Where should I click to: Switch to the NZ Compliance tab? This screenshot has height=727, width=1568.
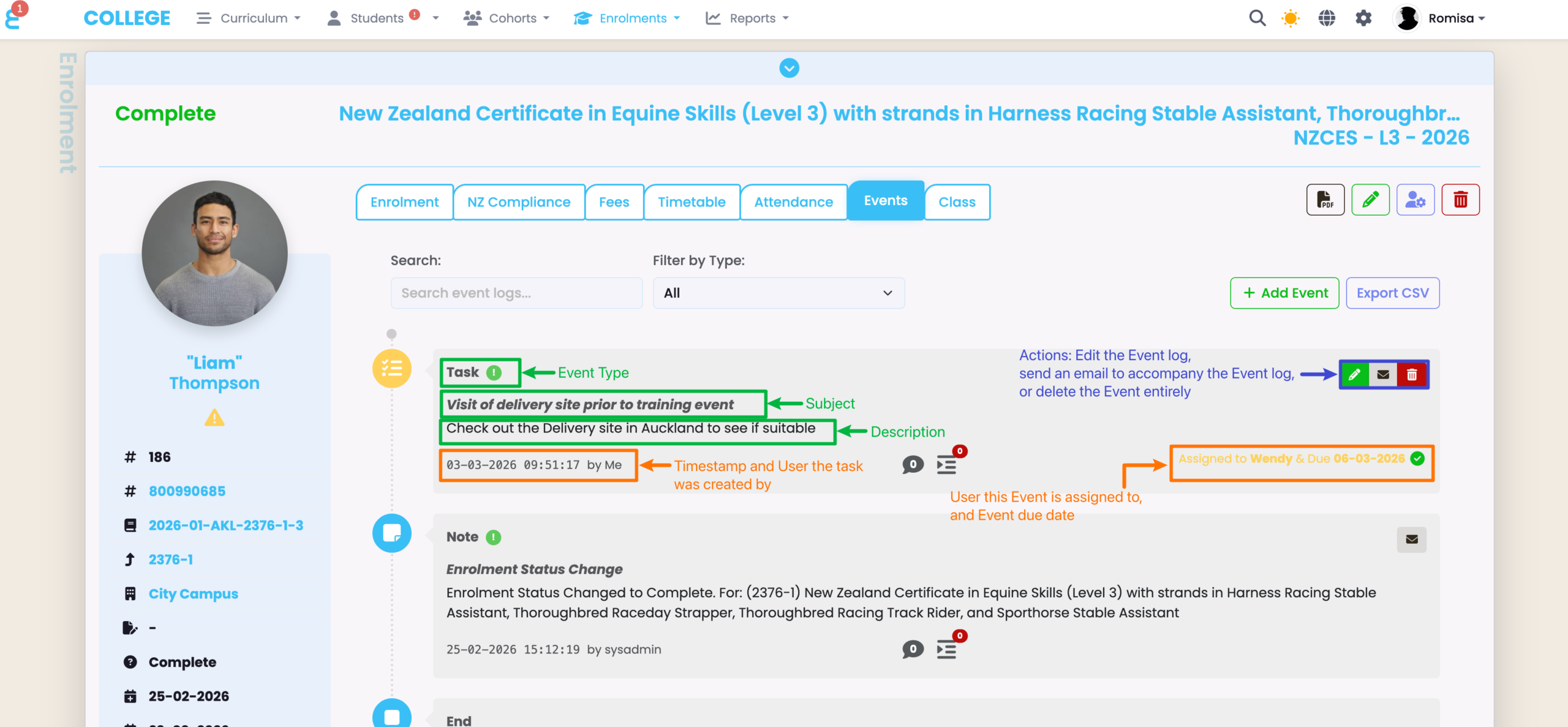(518, 202)
